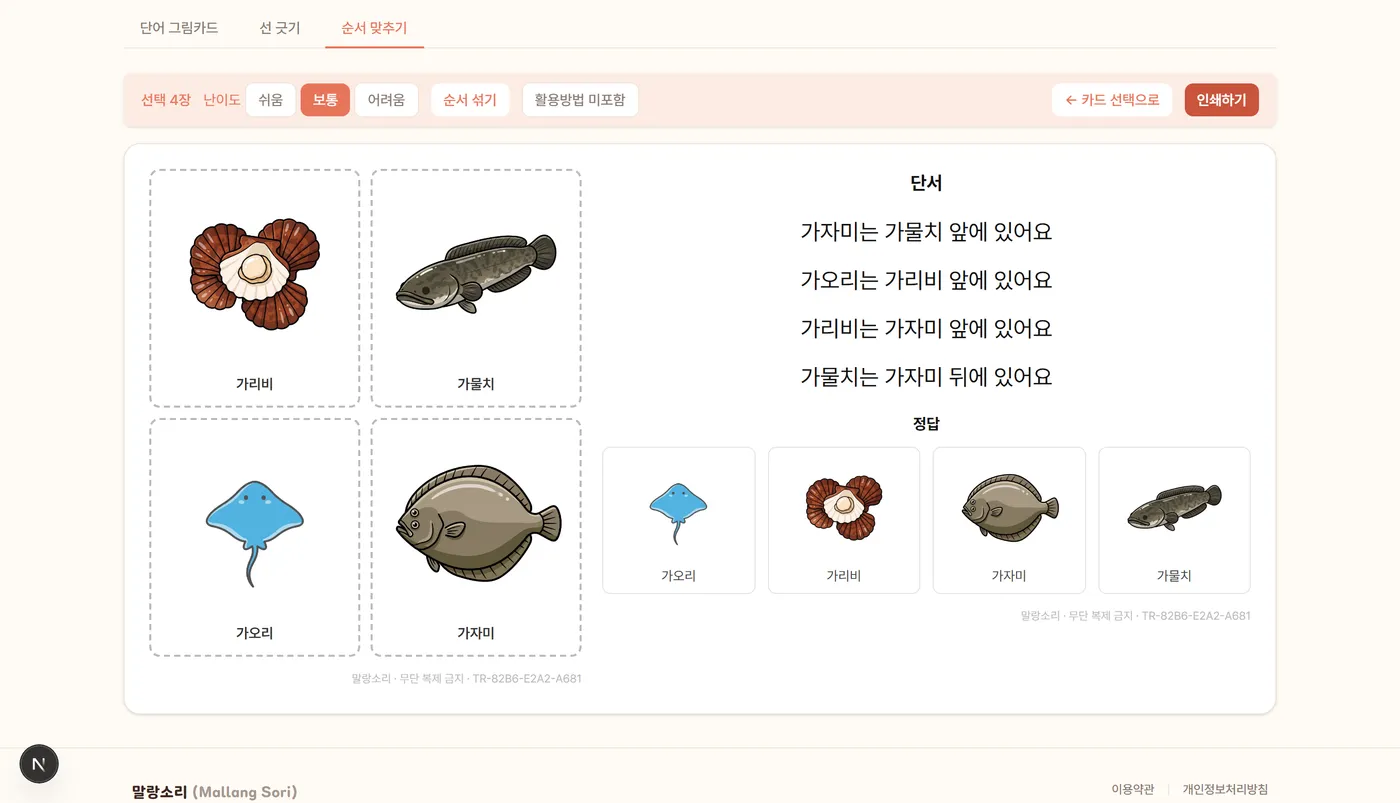Select the 가오리 answer card under 정답
Viewport: 1400px width, 803px height.
click(x=679, y=520)
